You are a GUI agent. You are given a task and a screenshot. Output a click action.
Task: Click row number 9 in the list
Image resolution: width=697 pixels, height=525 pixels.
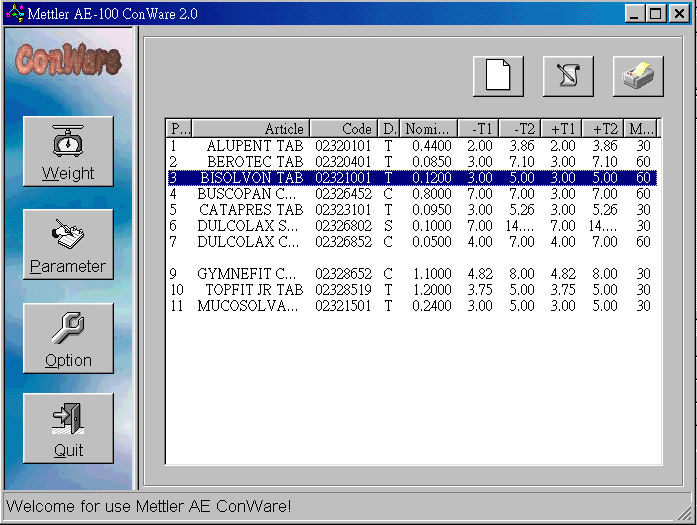point(173,274)
